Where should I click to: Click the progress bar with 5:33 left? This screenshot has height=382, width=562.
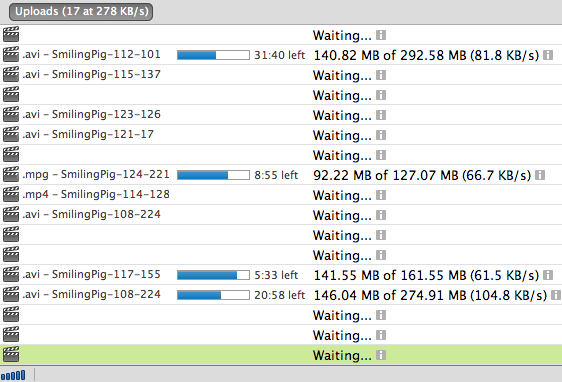click(213, 275)
